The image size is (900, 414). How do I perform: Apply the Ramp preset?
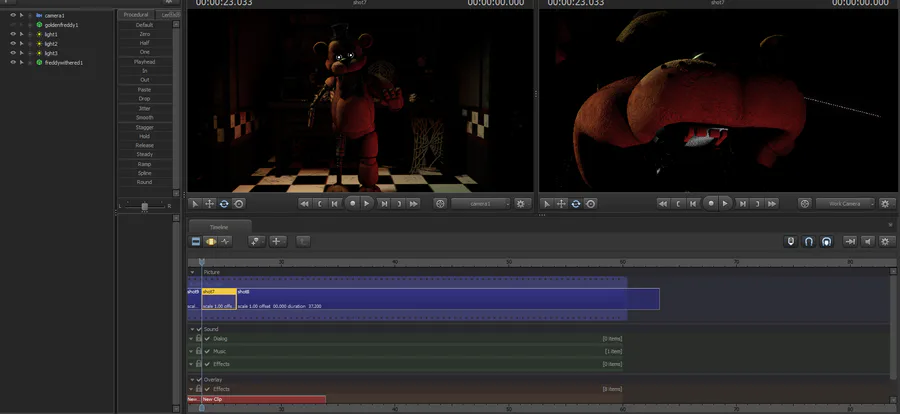pyautogui.click(x=145, y=164)
